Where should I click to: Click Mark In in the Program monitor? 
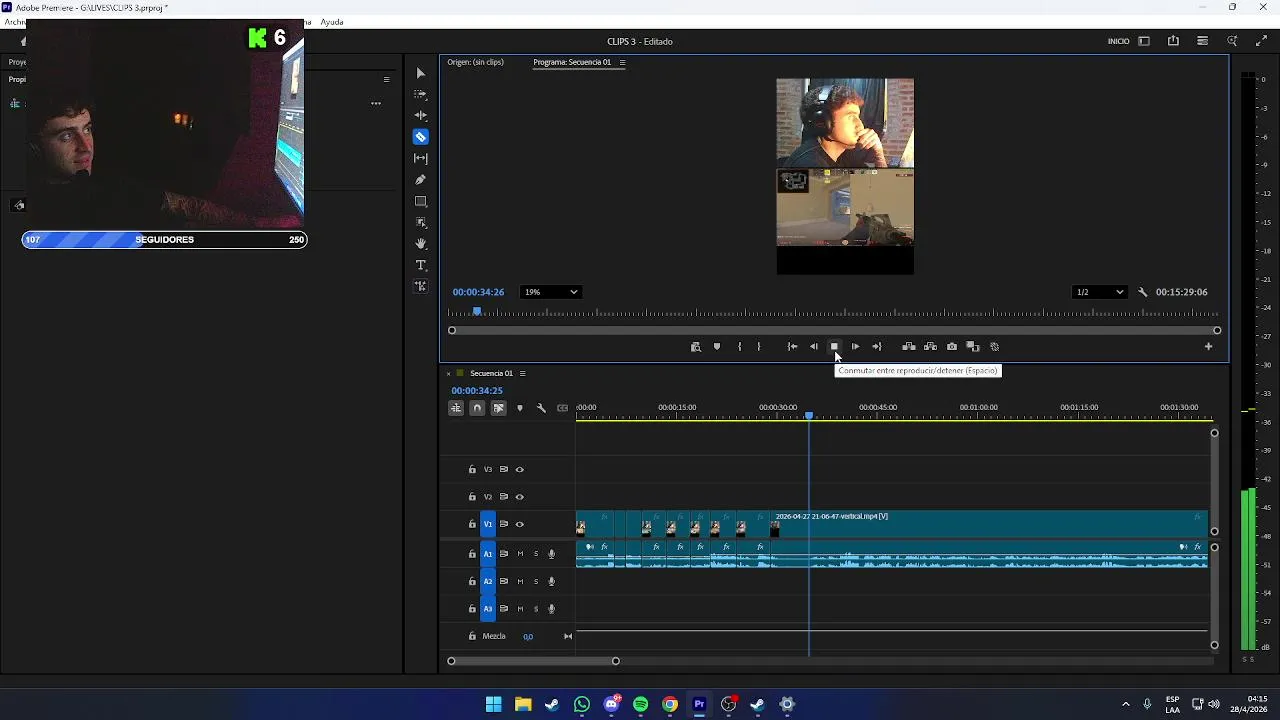[x=739, y=347]
